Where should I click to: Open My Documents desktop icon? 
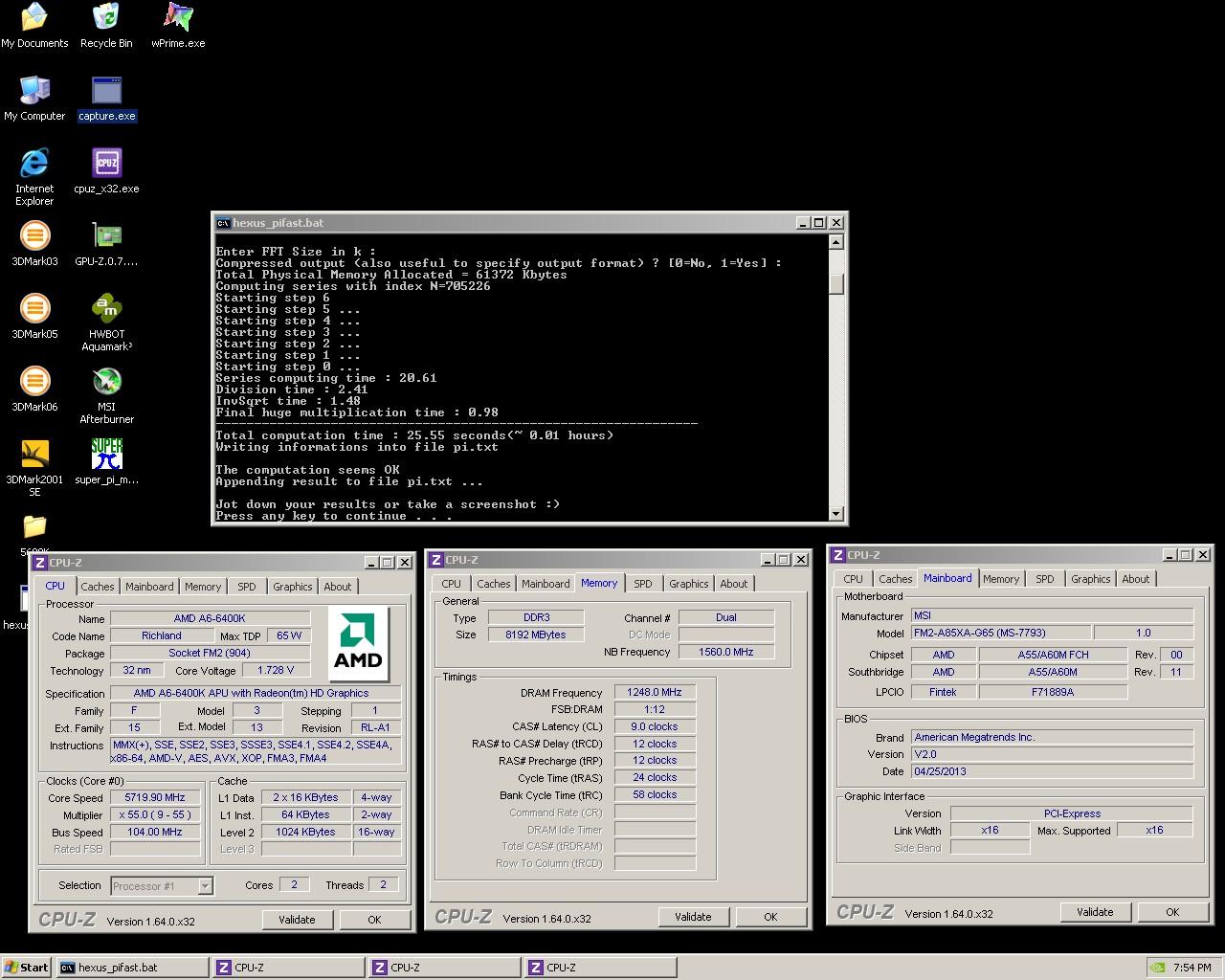[34, 26]
